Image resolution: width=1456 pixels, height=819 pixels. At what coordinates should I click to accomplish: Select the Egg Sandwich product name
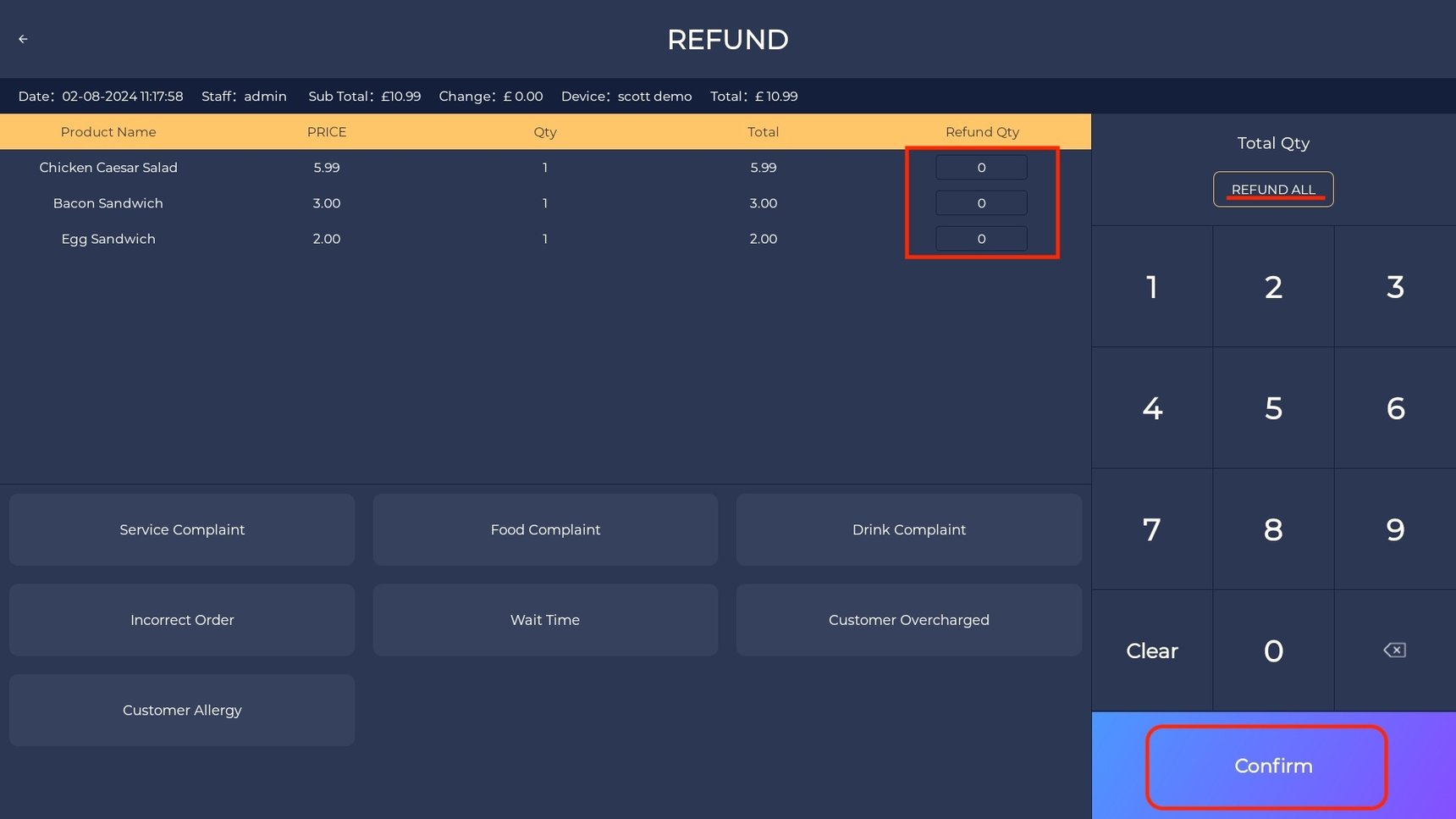click(108, 239)
